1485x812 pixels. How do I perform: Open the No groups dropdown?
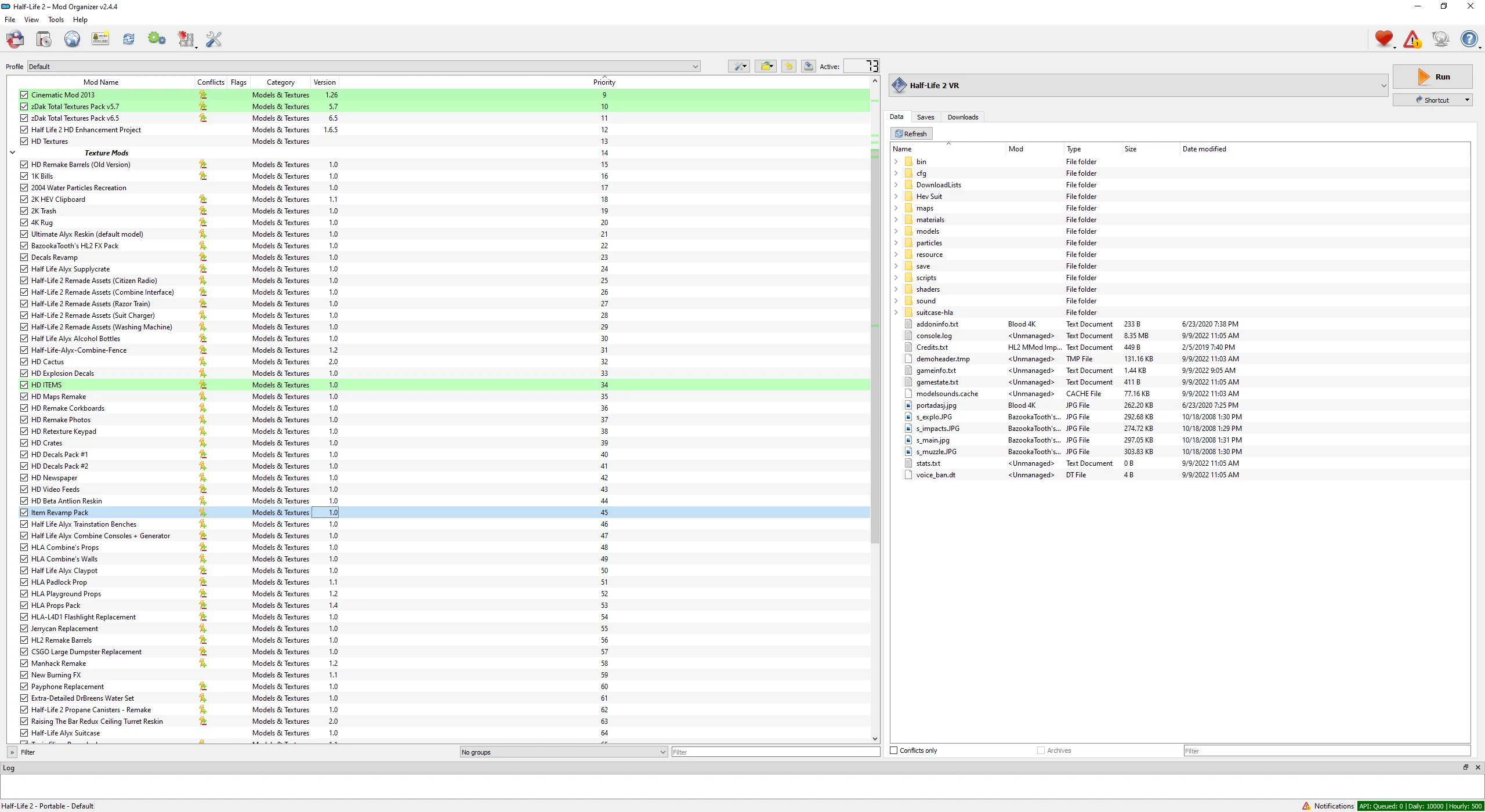pos(563,752)
